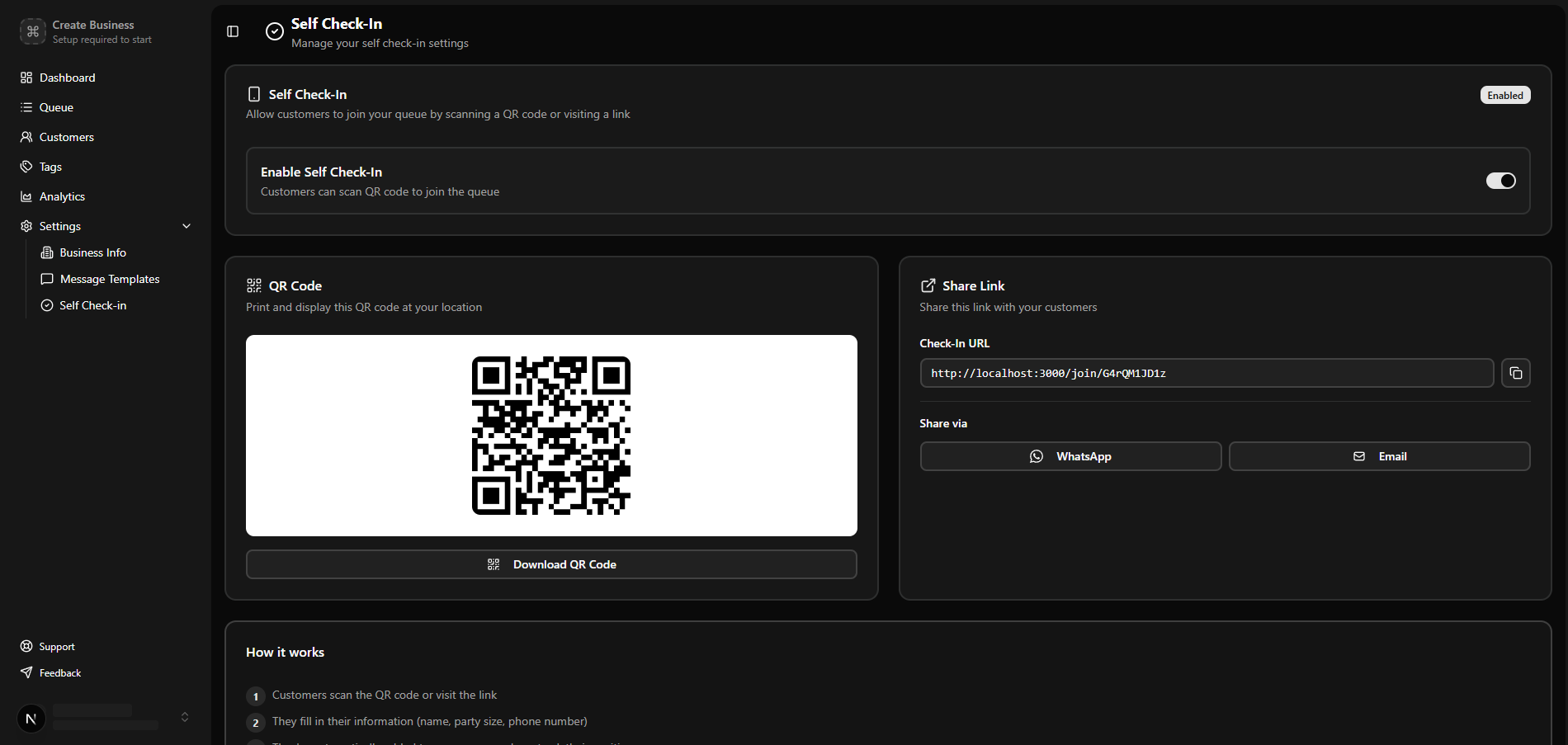Share the link via Email
Viewport: 1568px width, 745px height.
pyautogui.click(x=1379, y=456)
